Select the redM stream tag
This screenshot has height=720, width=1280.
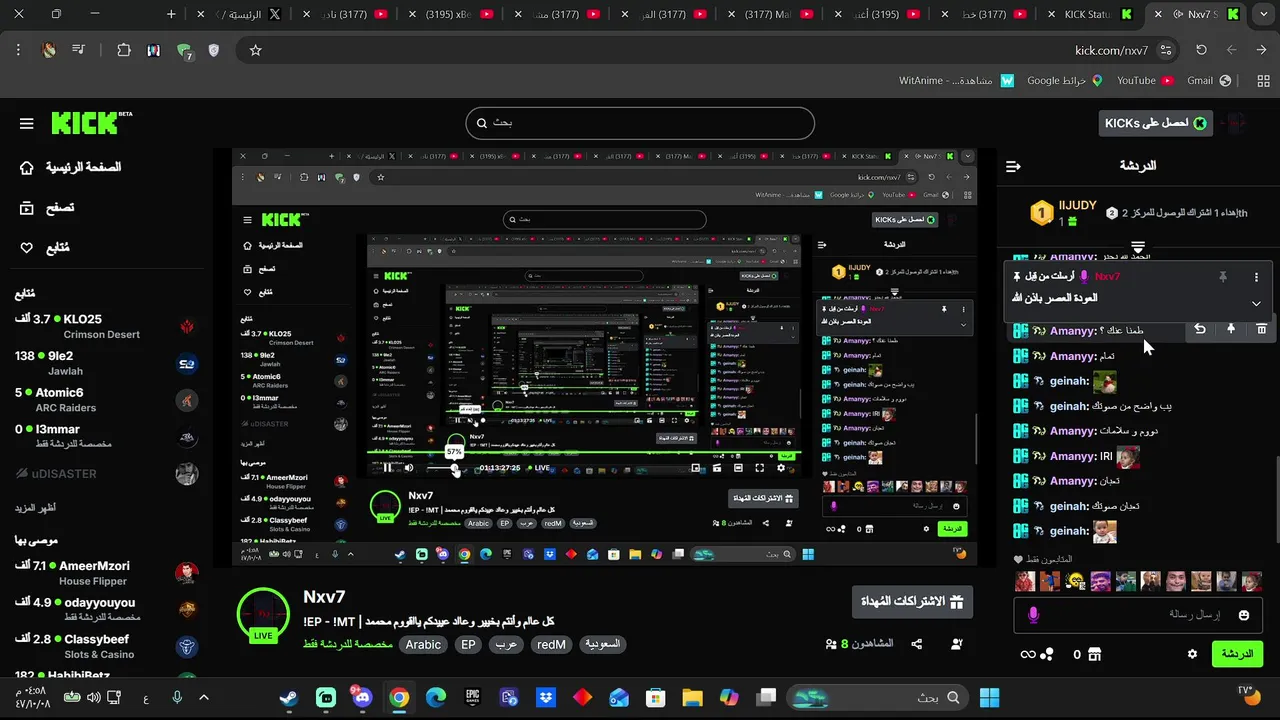point(551,645)
